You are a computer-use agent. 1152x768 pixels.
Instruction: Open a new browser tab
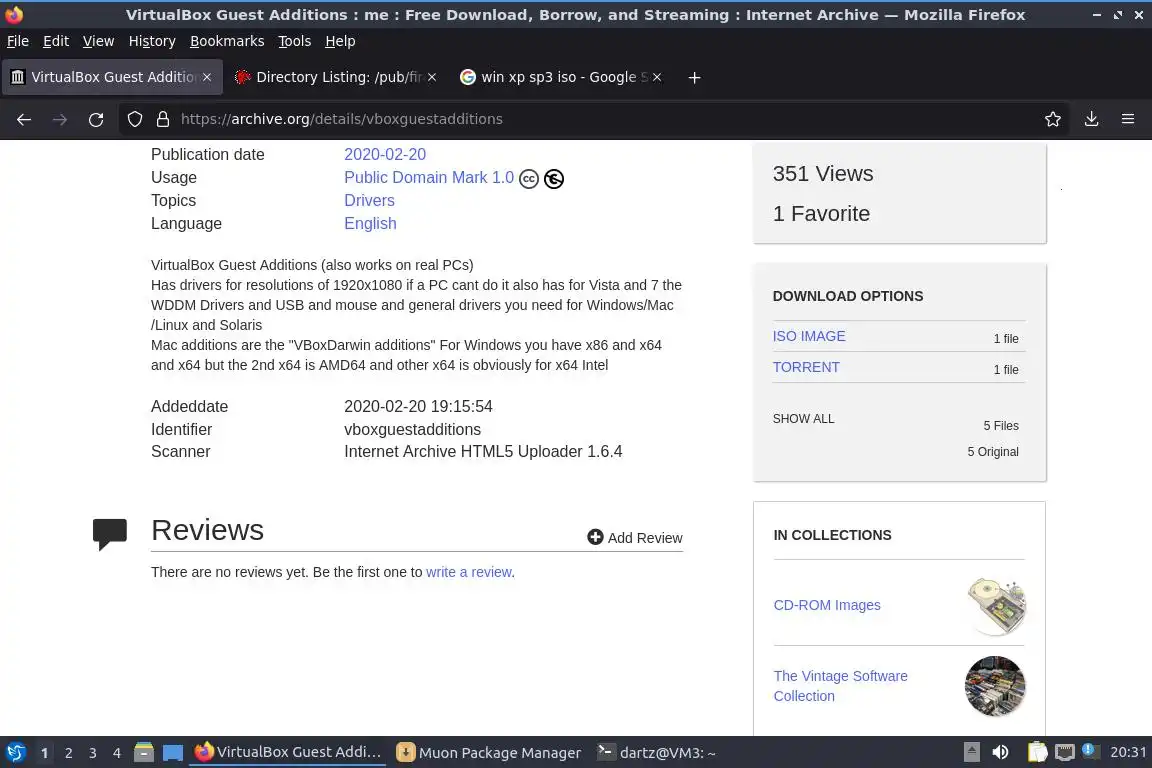694,77
